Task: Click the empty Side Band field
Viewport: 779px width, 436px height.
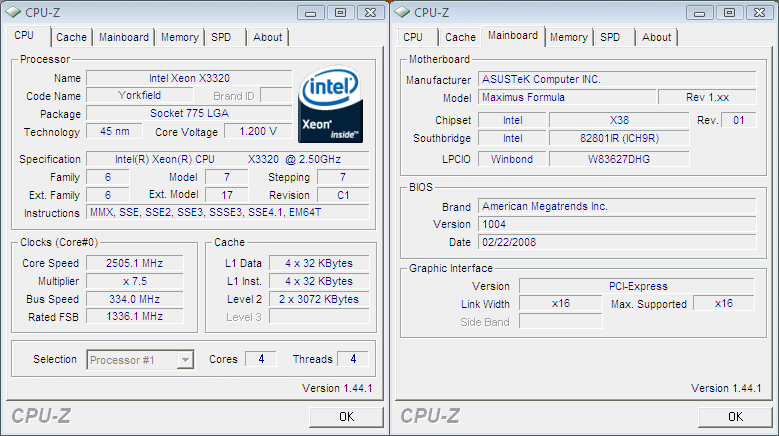Action: 561,321
